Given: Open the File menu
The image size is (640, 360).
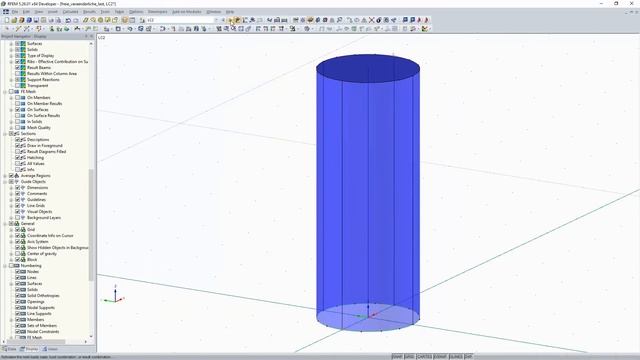Looking at the screenshot, I should tap(15, 12).
